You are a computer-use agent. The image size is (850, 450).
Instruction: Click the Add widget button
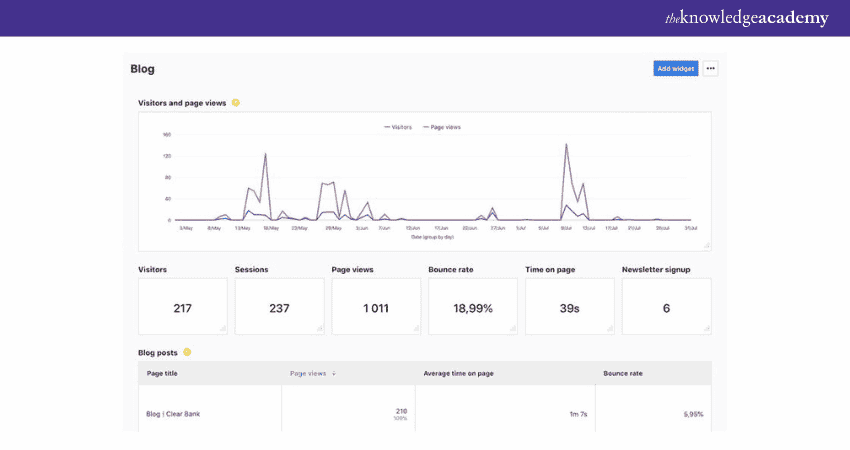[x=675, y=69]
